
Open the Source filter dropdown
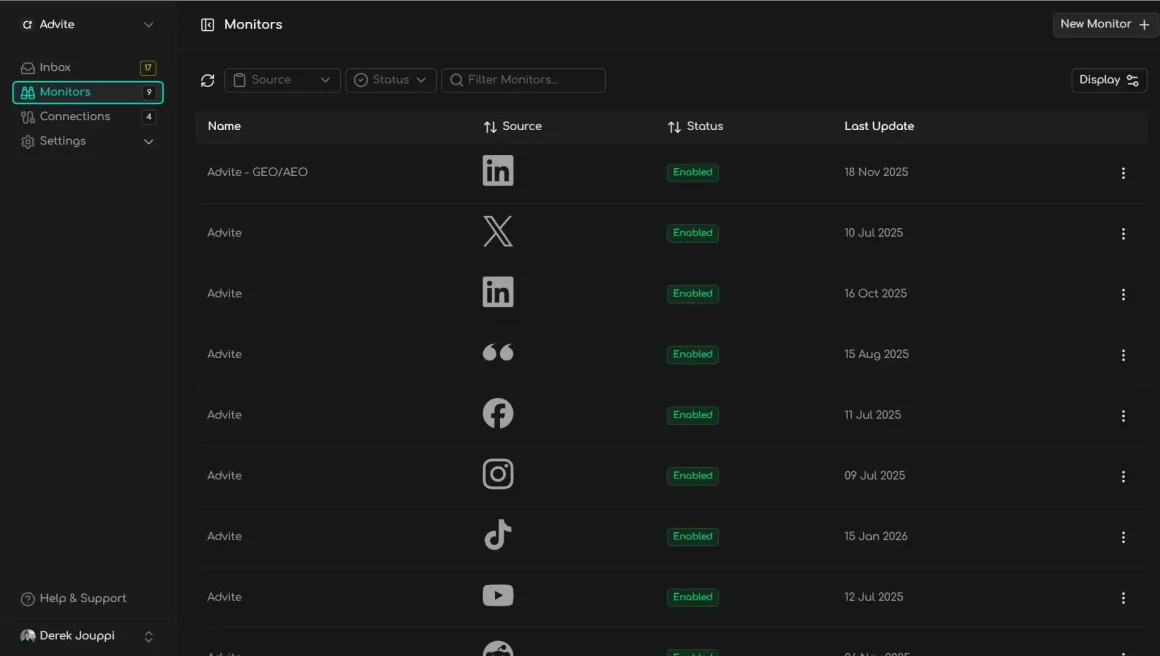point(282,80)
